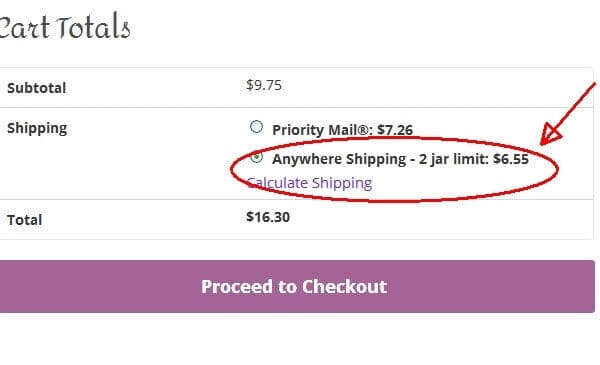Click the Subtotal row label
Image resolution: width=600 pixels, height=365 pixels.
[x=37, y=88]
